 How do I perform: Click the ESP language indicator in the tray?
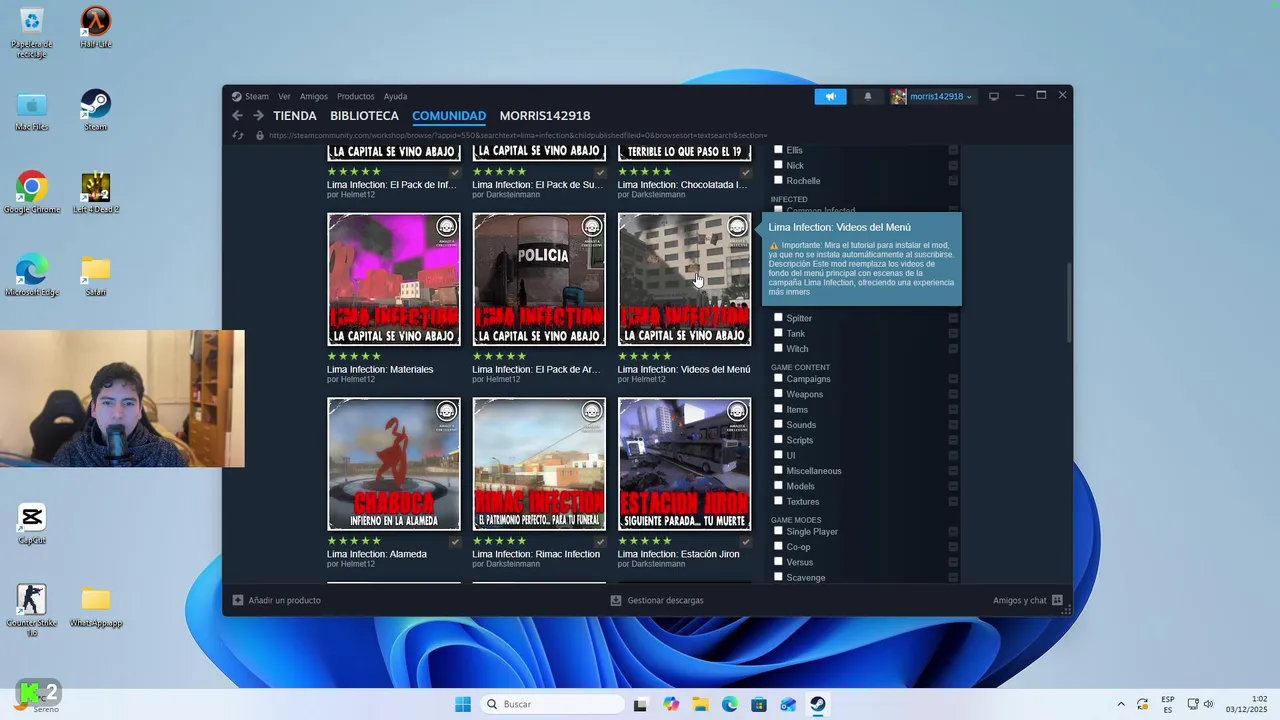(x=1168, y=704)
